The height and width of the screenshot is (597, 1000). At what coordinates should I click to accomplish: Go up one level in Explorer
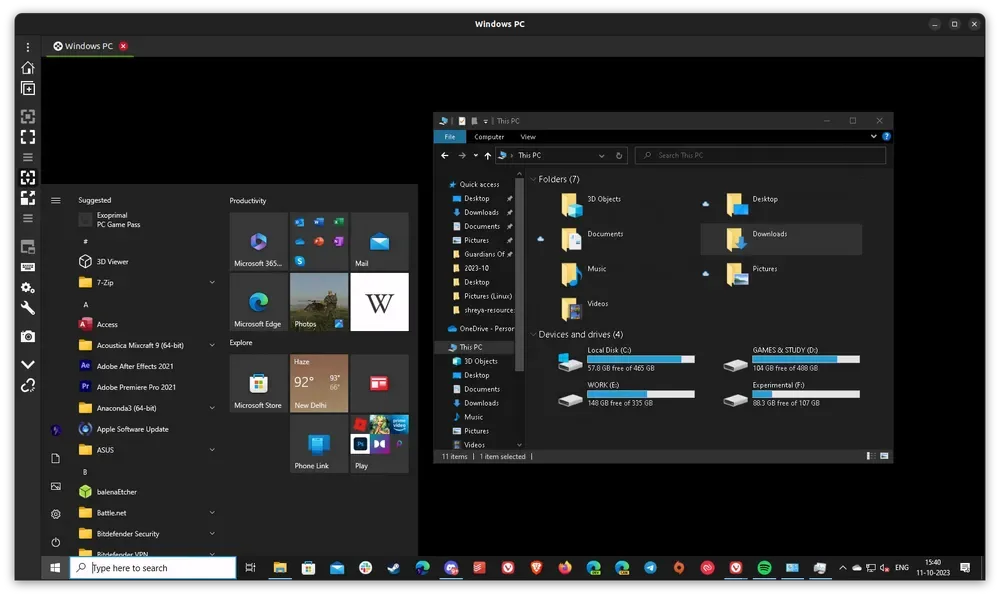(x=487, y=156)
